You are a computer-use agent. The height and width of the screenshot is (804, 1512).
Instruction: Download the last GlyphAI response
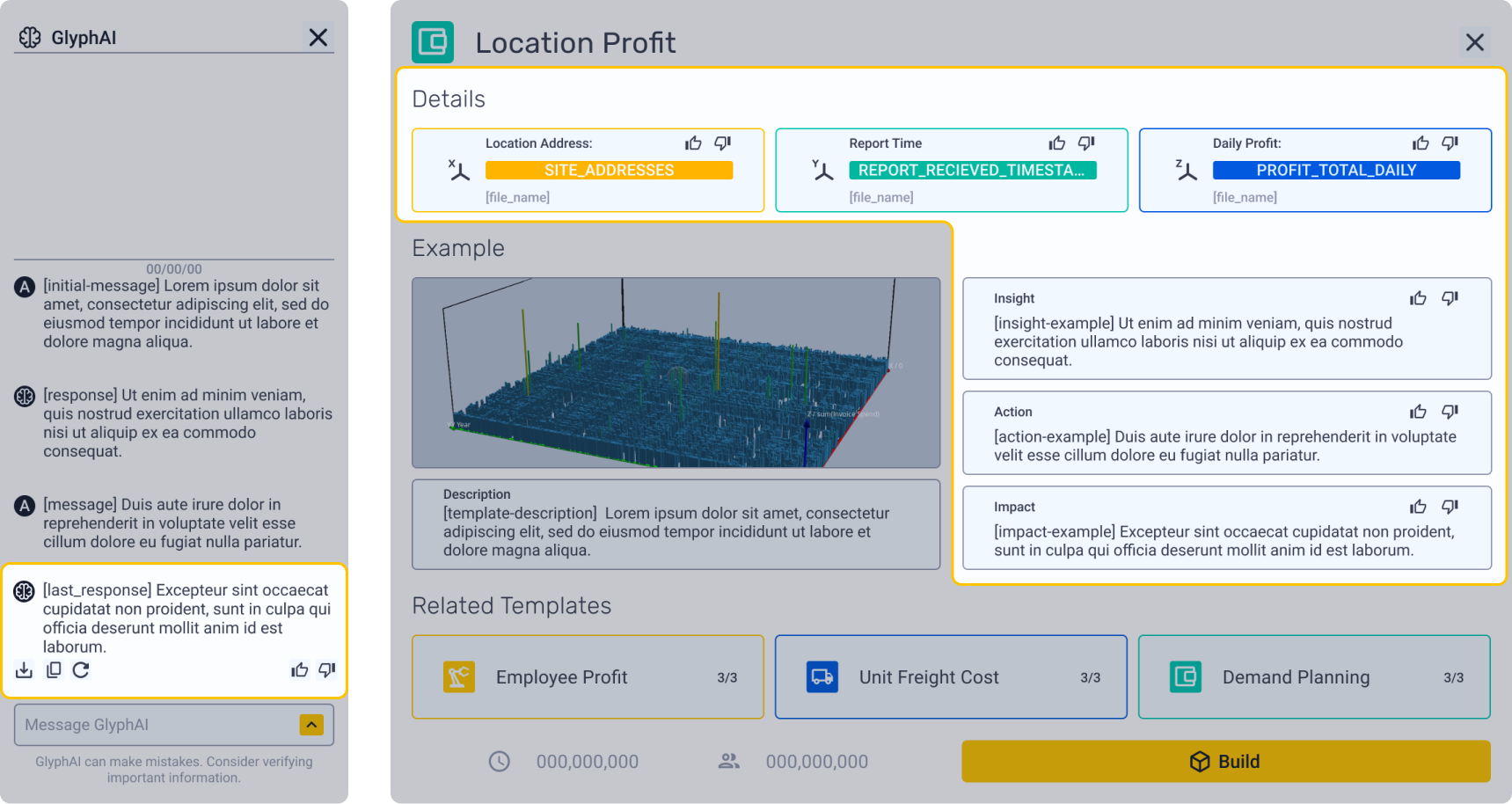pyautogui.click(x=24, y=669)
